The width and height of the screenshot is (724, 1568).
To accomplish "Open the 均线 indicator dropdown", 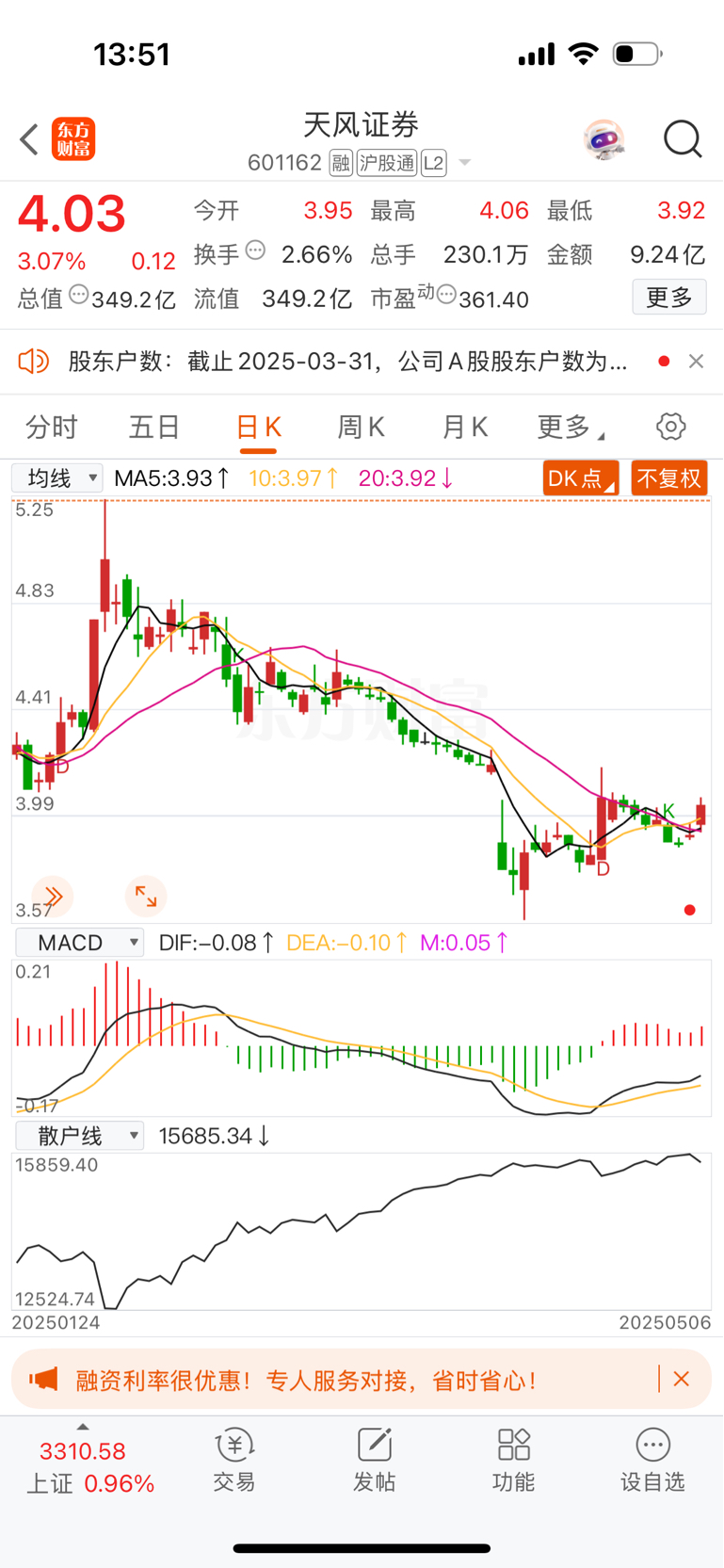I will click(x=57, y=478).
